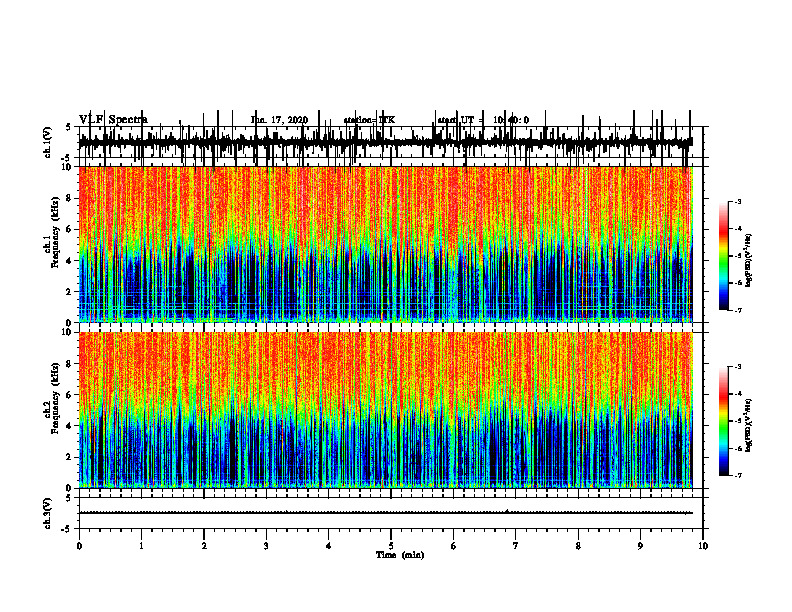Click the 'Time (min)' axis title

click(400, 555)
